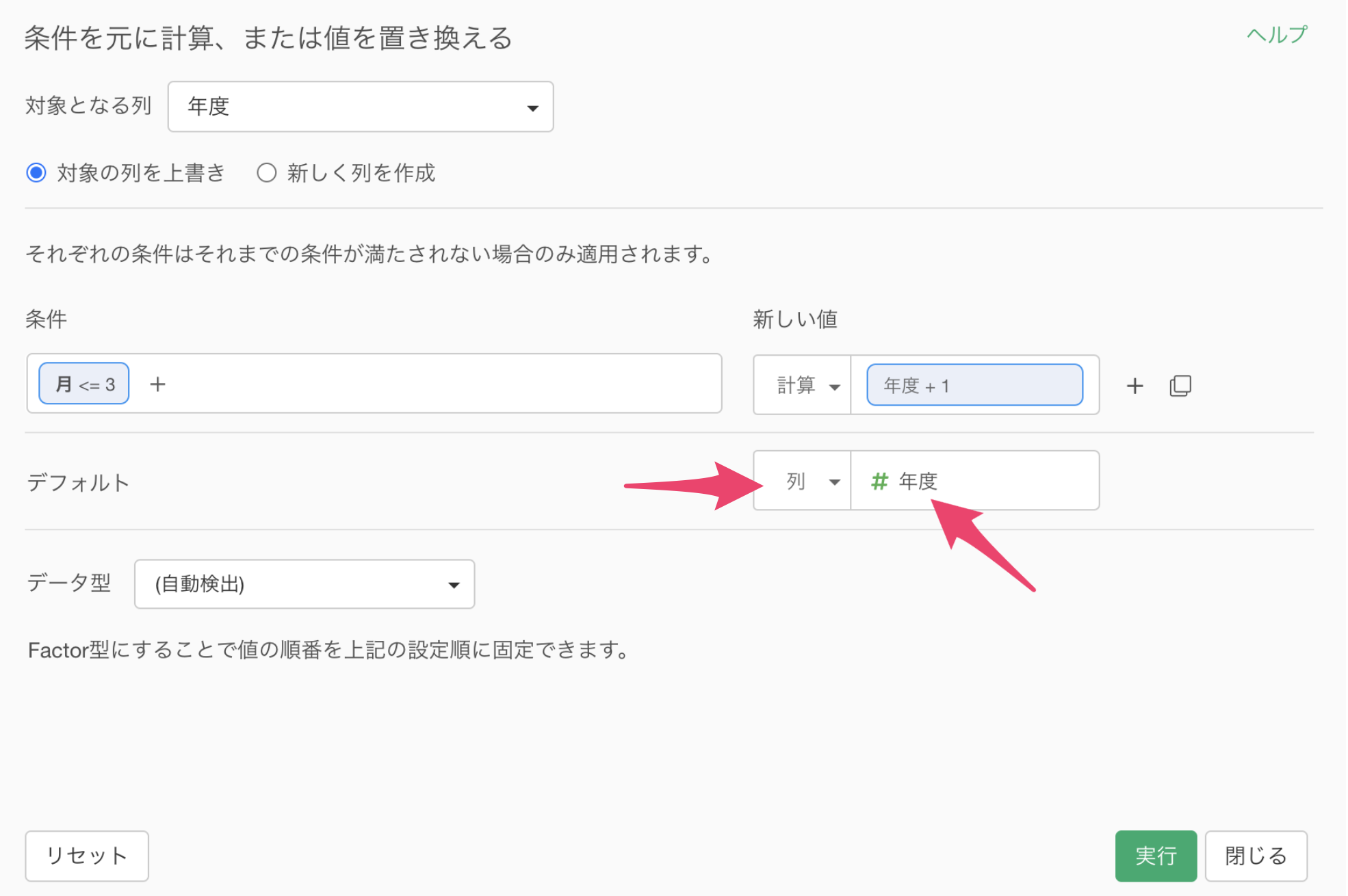Screen dimensions: 1348x896
Task: Select 新しく列を作成 radio button
Action: tap(266, 172)
